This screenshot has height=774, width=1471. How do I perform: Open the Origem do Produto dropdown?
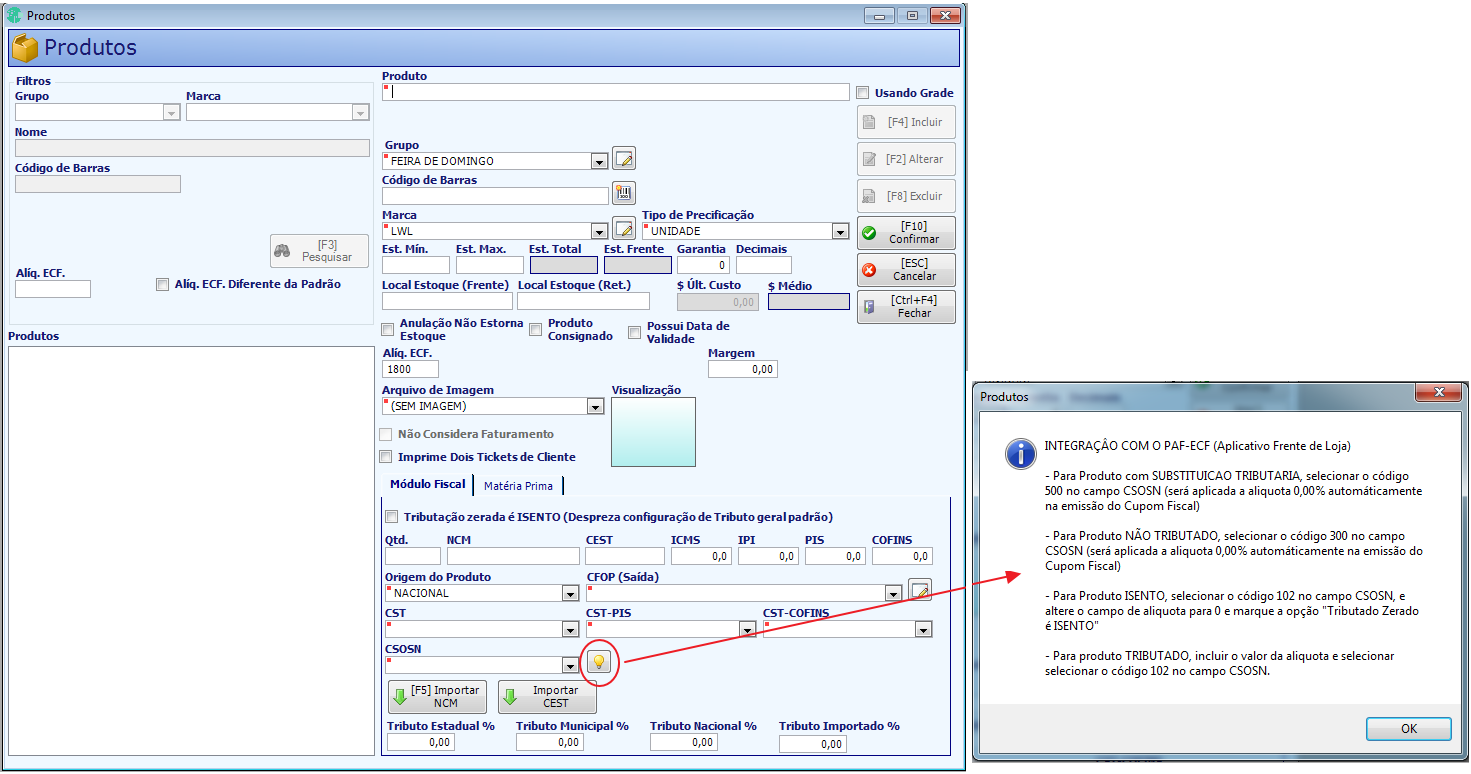click(570, 593)
